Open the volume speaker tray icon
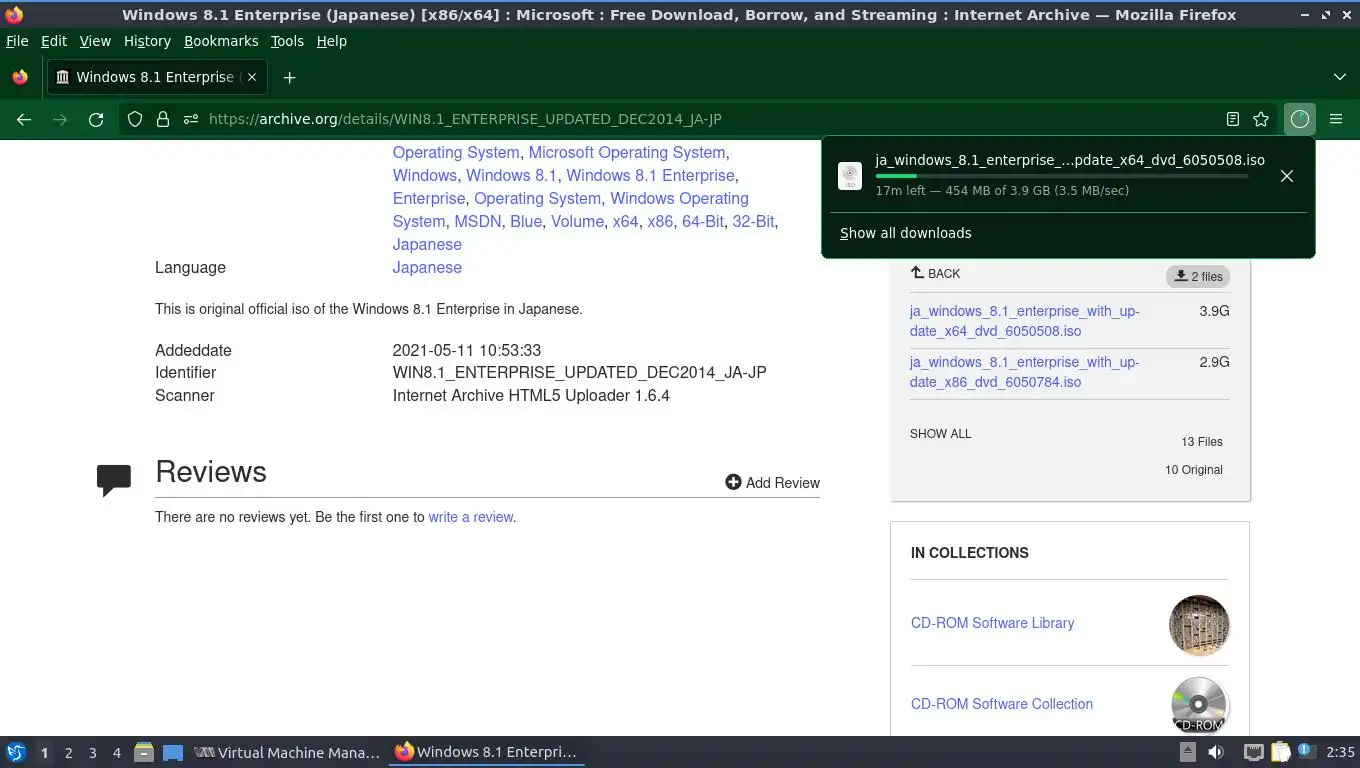This screenshot has width=1360, height=768. coord(1215,752)
